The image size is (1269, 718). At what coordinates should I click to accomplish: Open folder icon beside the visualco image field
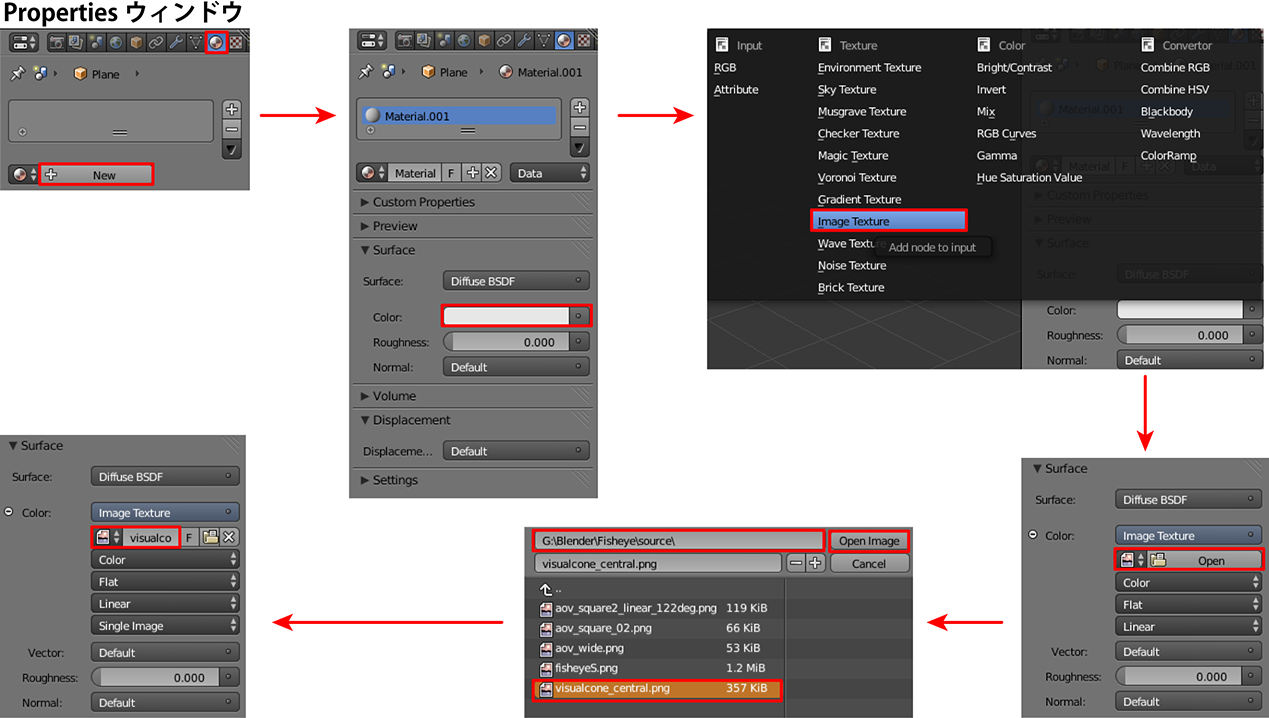pos(210,537)
